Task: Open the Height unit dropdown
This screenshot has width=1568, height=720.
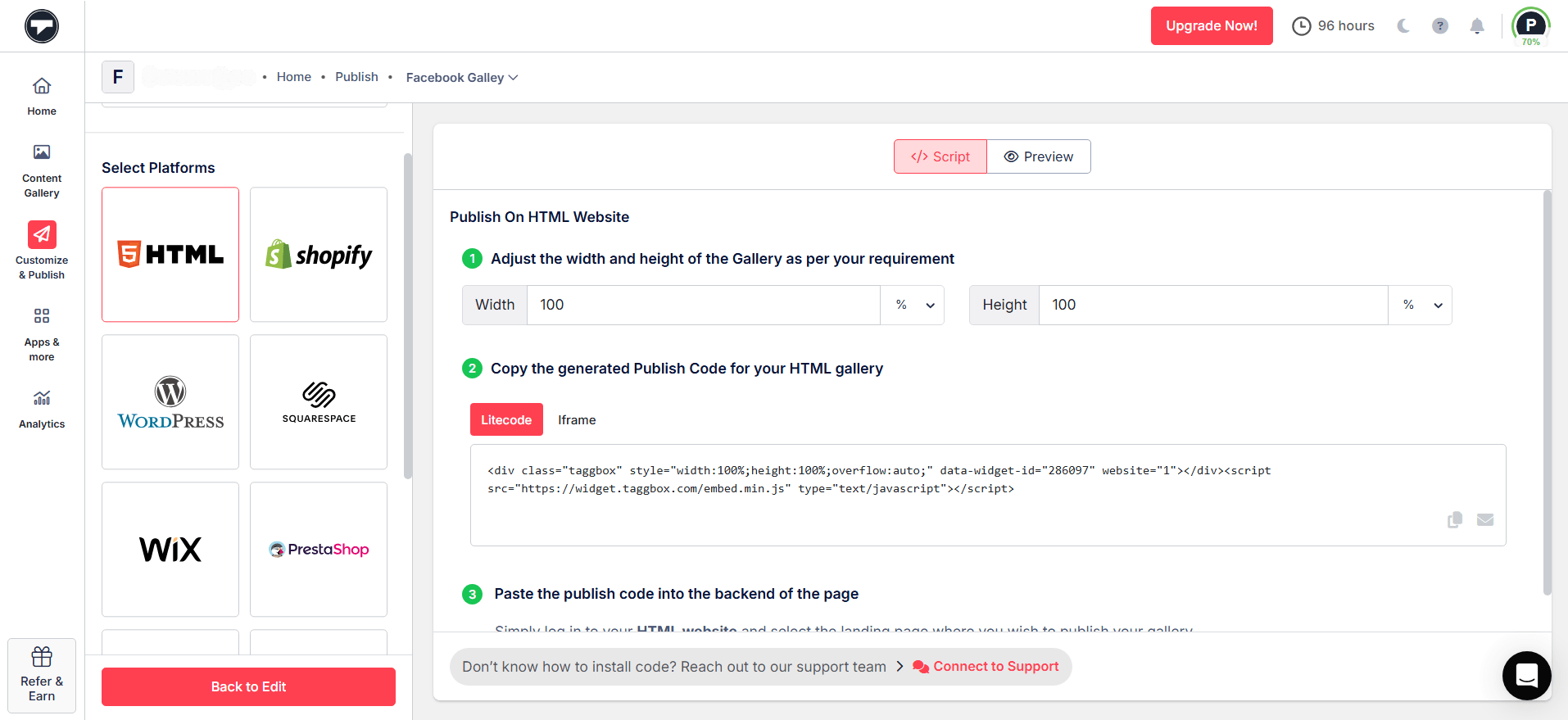Action: pyautogui.click(x=1421, y=305)
